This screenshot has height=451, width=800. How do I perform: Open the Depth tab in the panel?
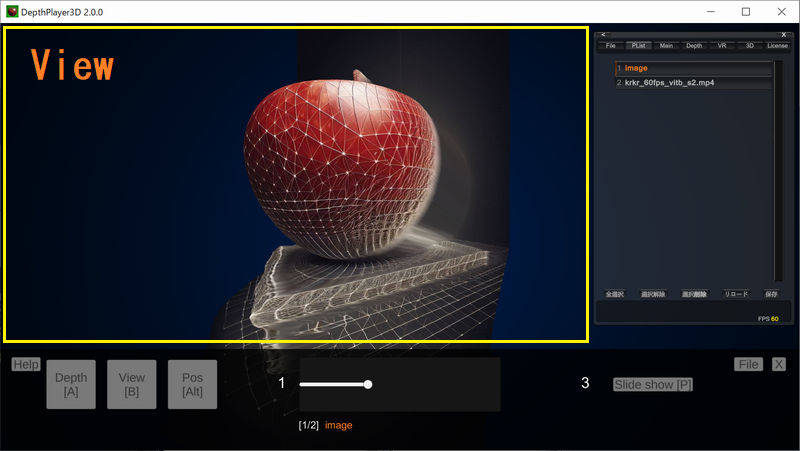(694, 46)
